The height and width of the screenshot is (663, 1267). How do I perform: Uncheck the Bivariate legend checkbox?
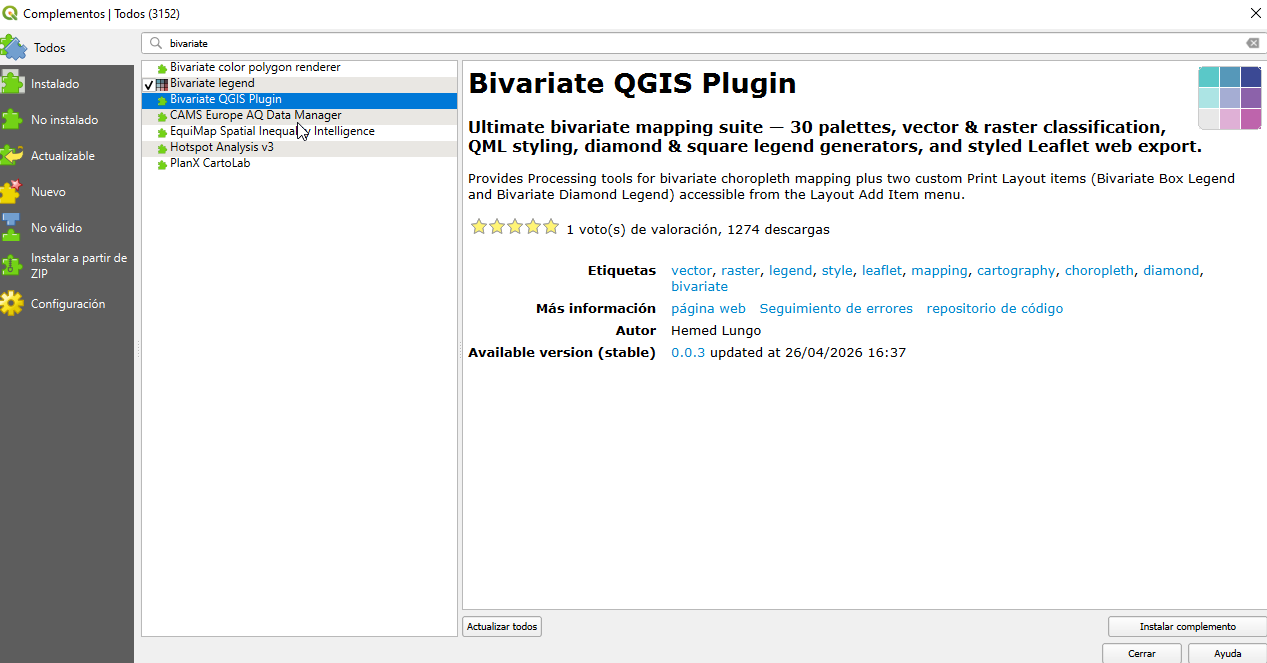pos(148,84)
